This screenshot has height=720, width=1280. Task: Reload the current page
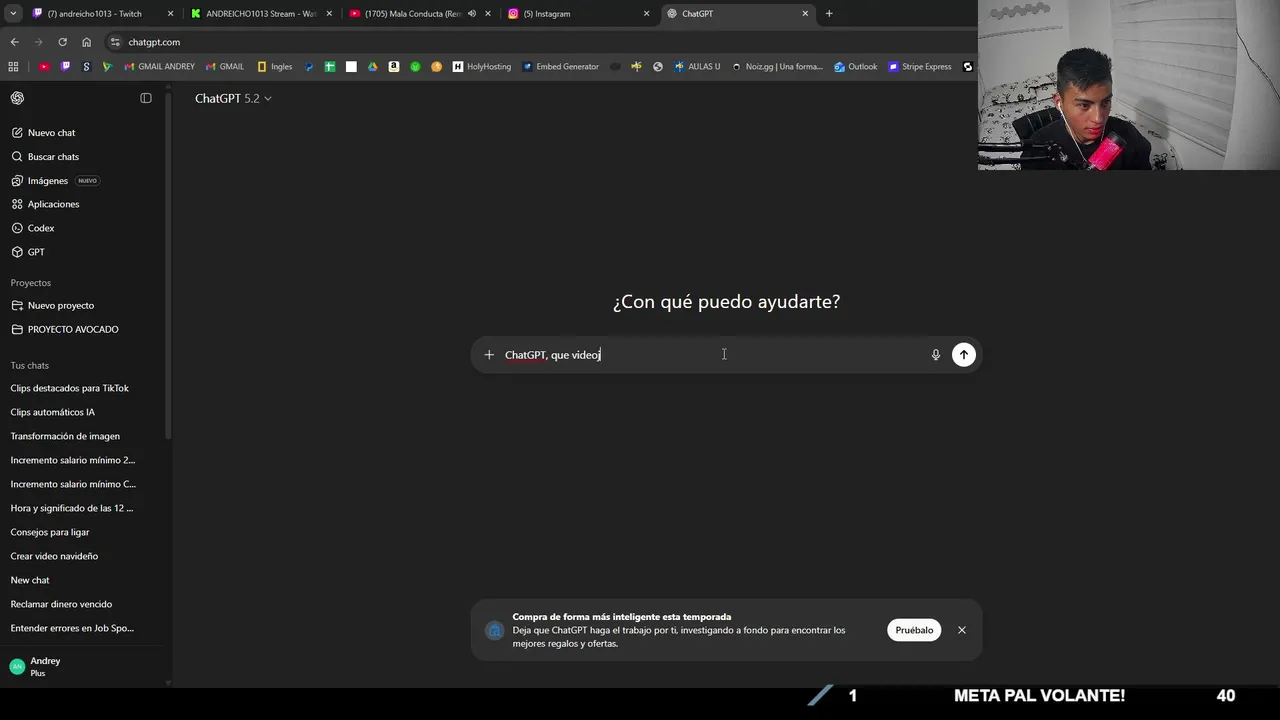(62, 42)
